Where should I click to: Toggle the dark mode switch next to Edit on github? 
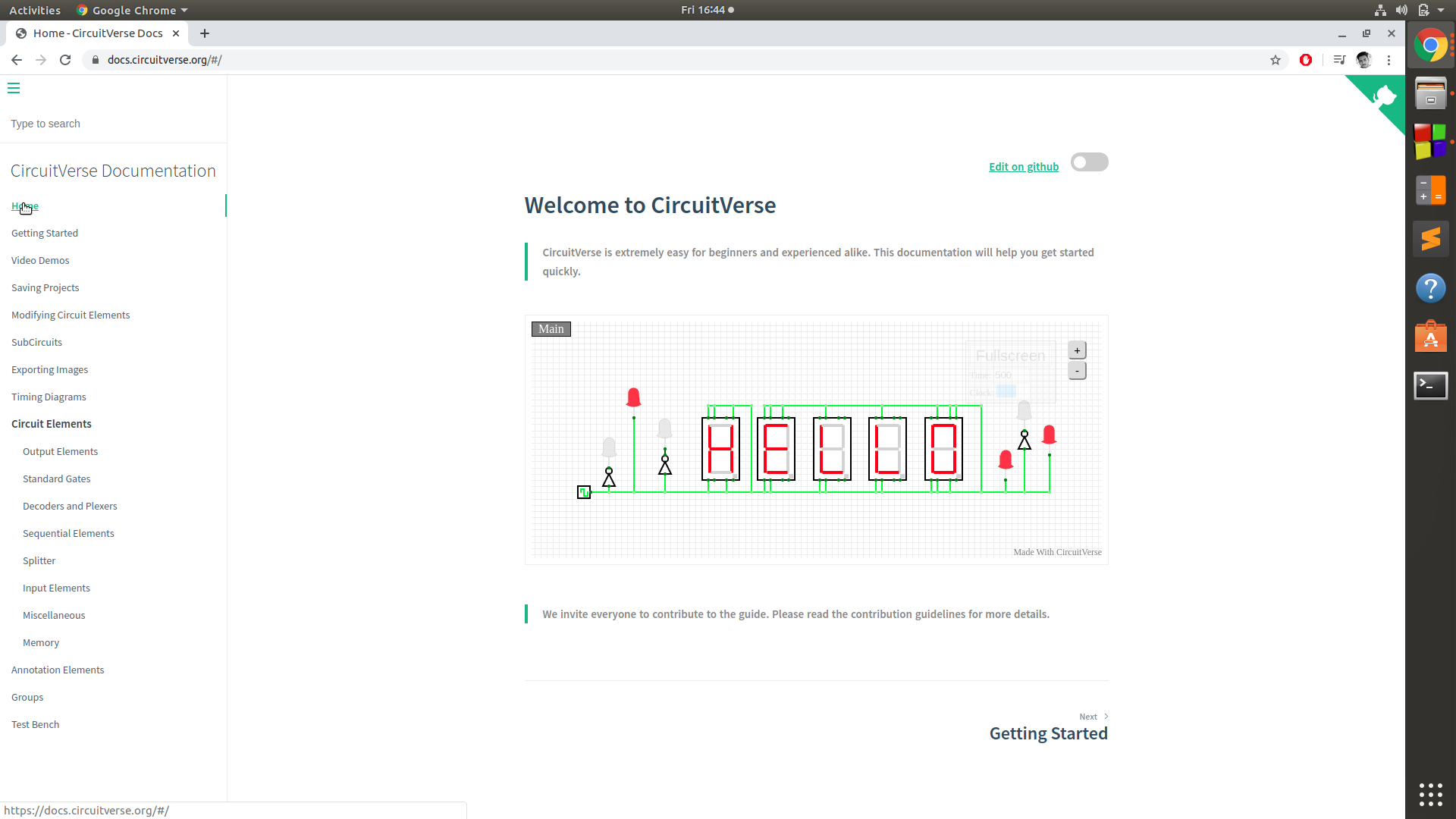pos(1089,162)
